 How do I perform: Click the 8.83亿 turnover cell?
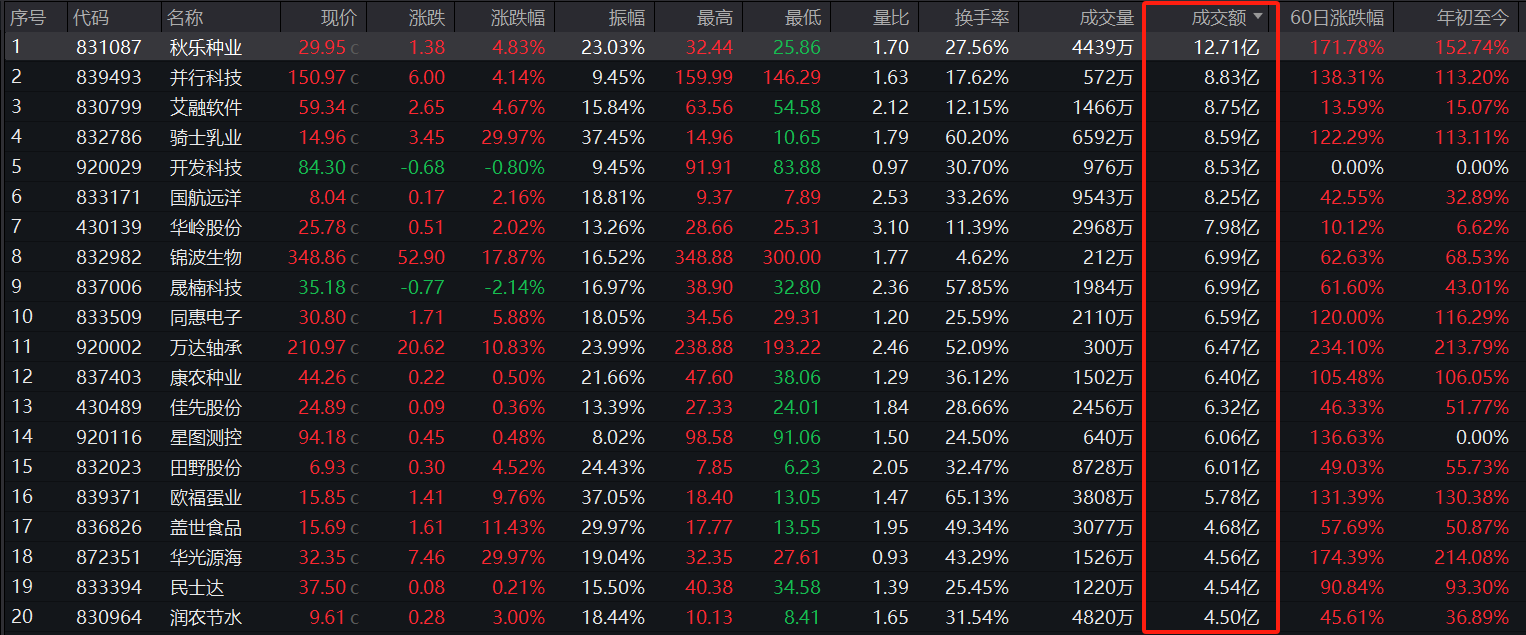coord(1231,77)
